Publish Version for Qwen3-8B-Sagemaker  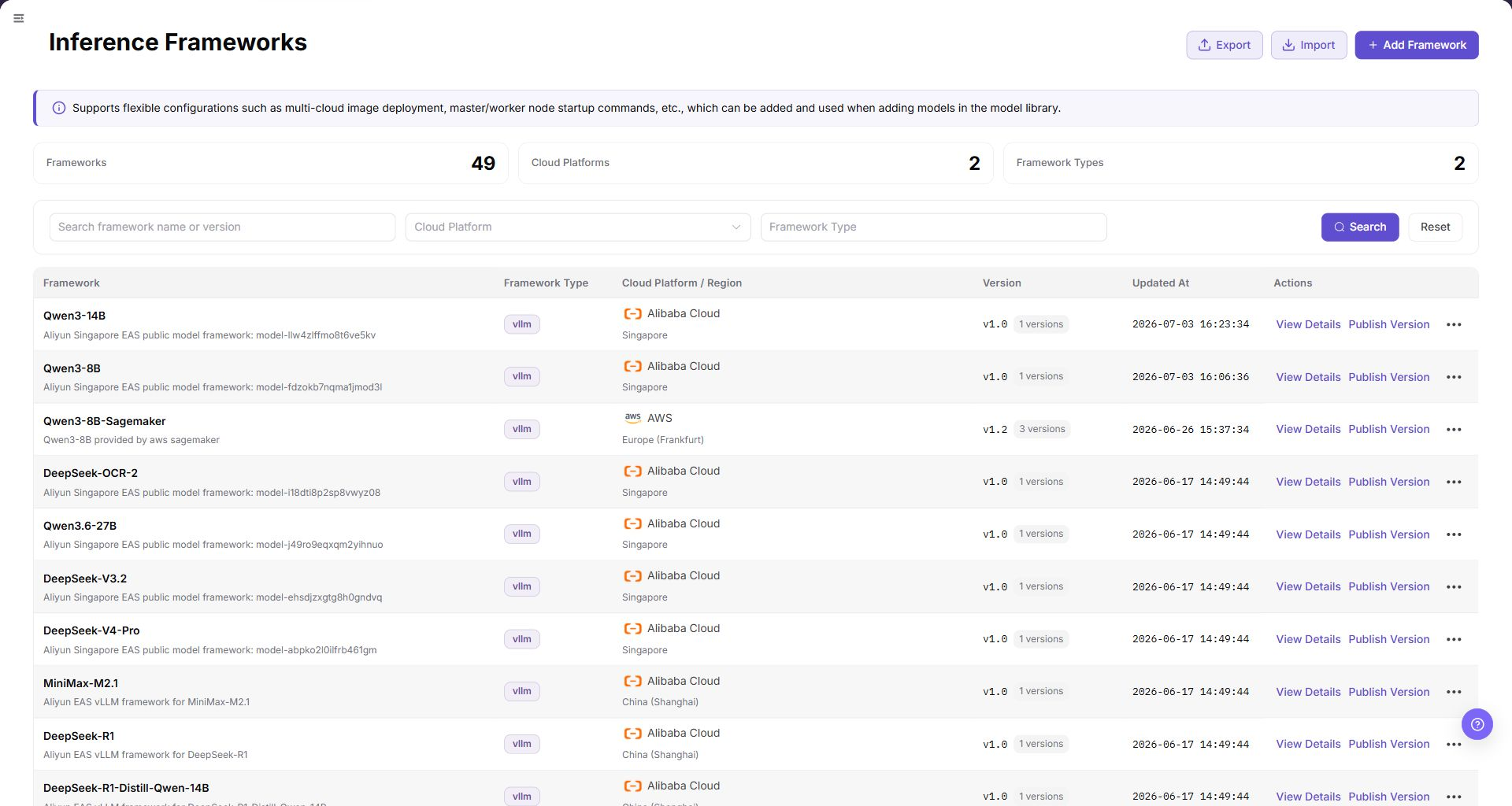tap(1388, 429)
